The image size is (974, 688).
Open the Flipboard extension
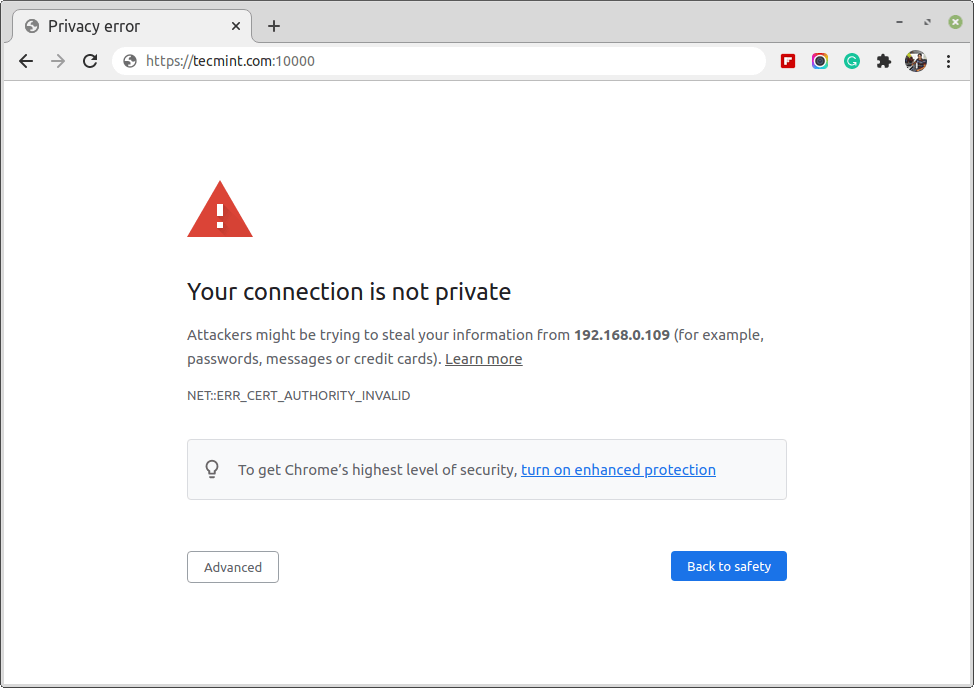tap(788, 61)
